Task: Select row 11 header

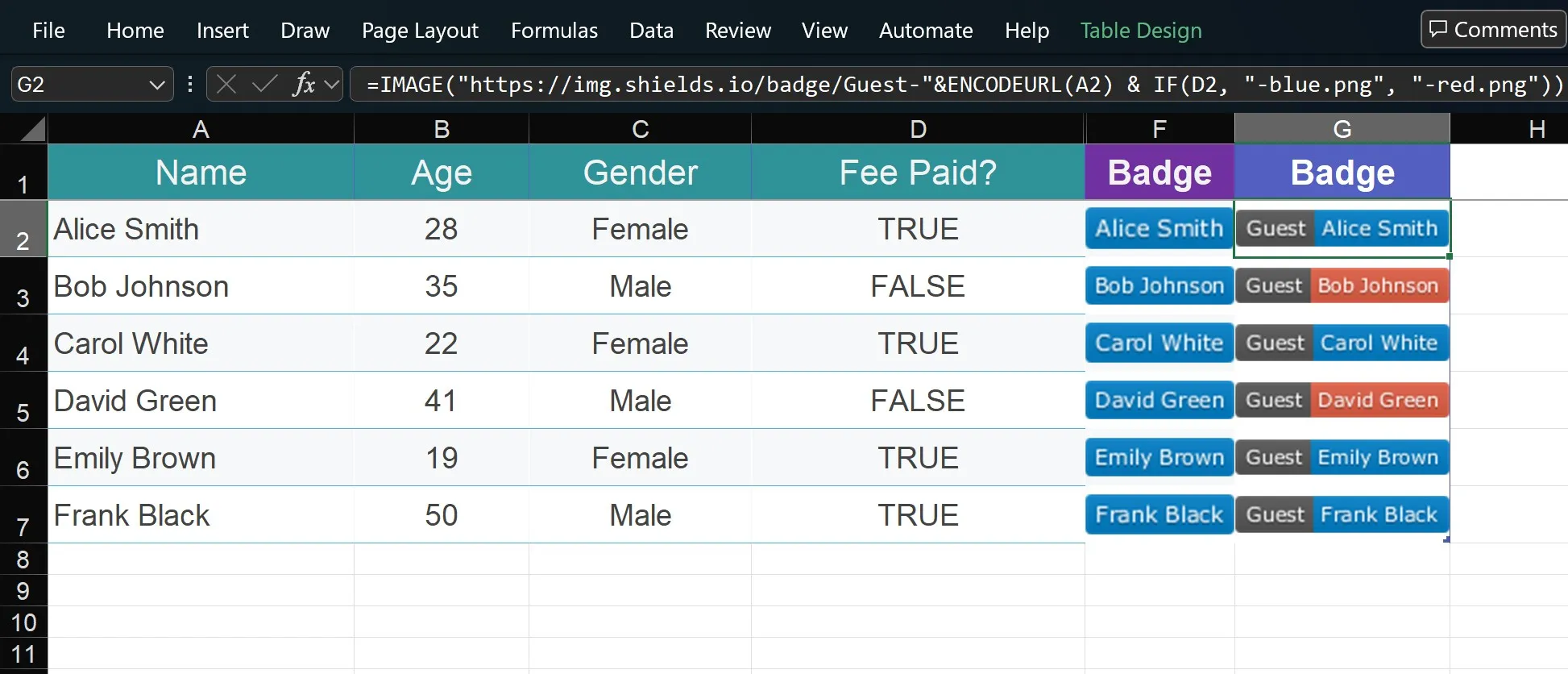Action: (x=23, y=654)
